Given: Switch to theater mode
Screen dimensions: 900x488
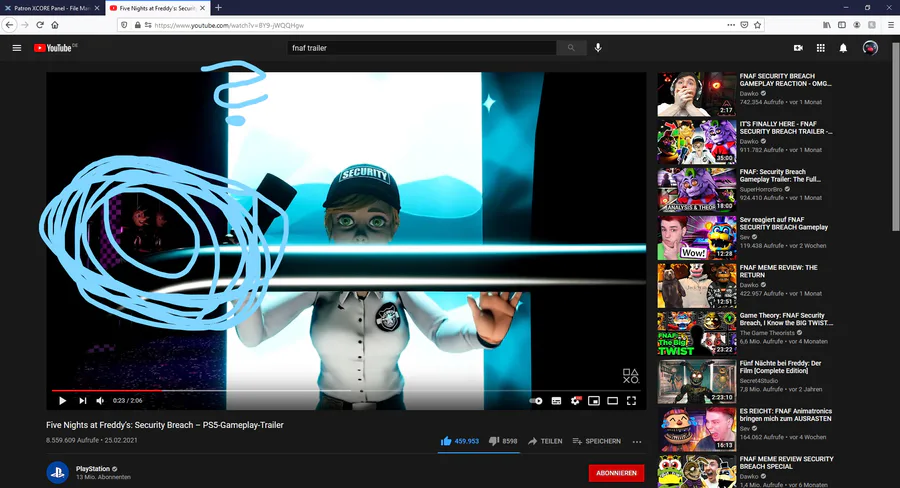Looking at the screenshot, I should point(612,401).
